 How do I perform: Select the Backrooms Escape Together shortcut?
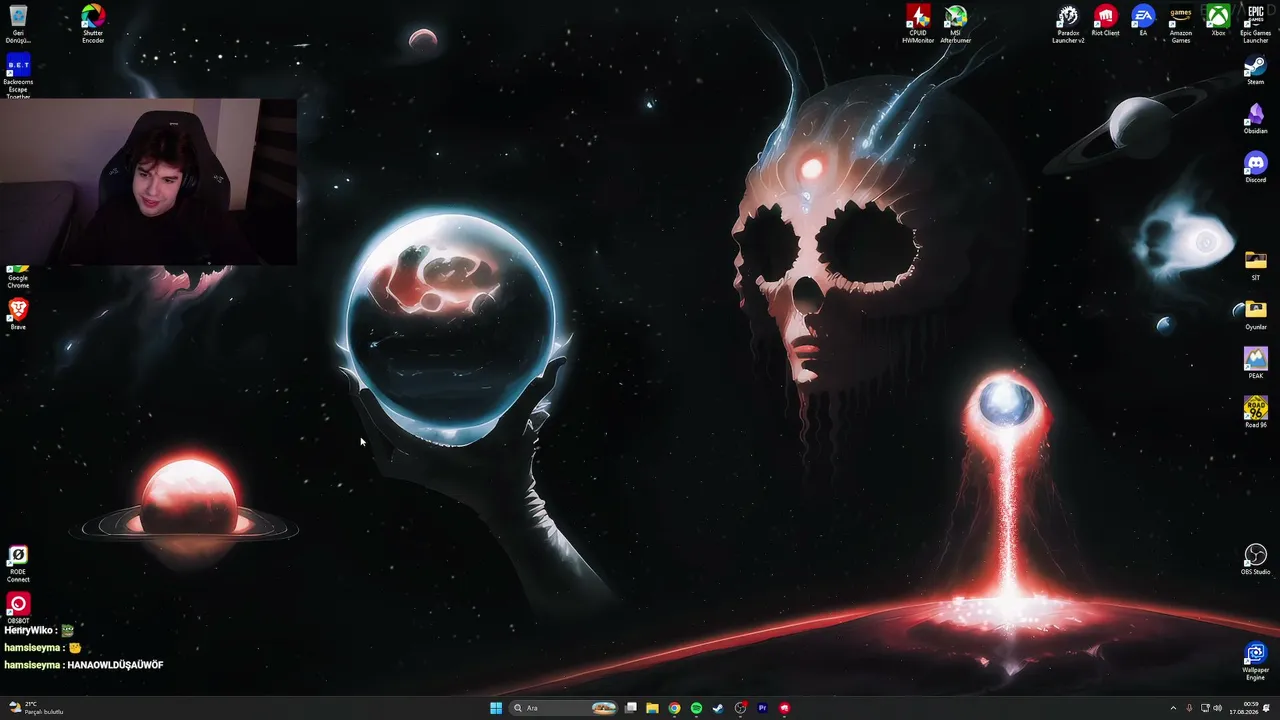coord(18,77)
